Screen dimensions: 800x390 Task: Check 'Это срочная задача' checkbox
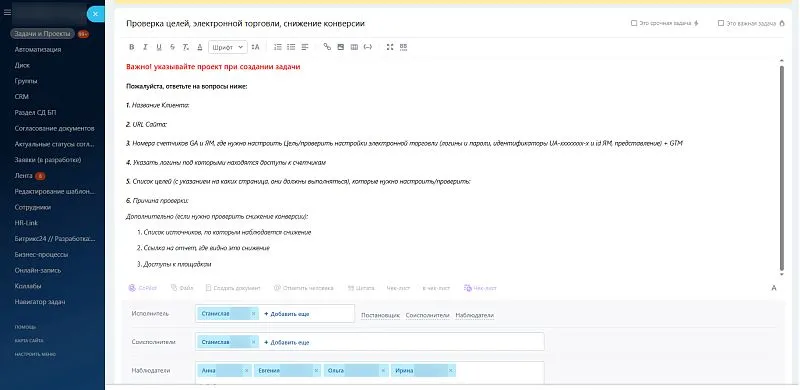pyautogui.click(x=634, y=23)
